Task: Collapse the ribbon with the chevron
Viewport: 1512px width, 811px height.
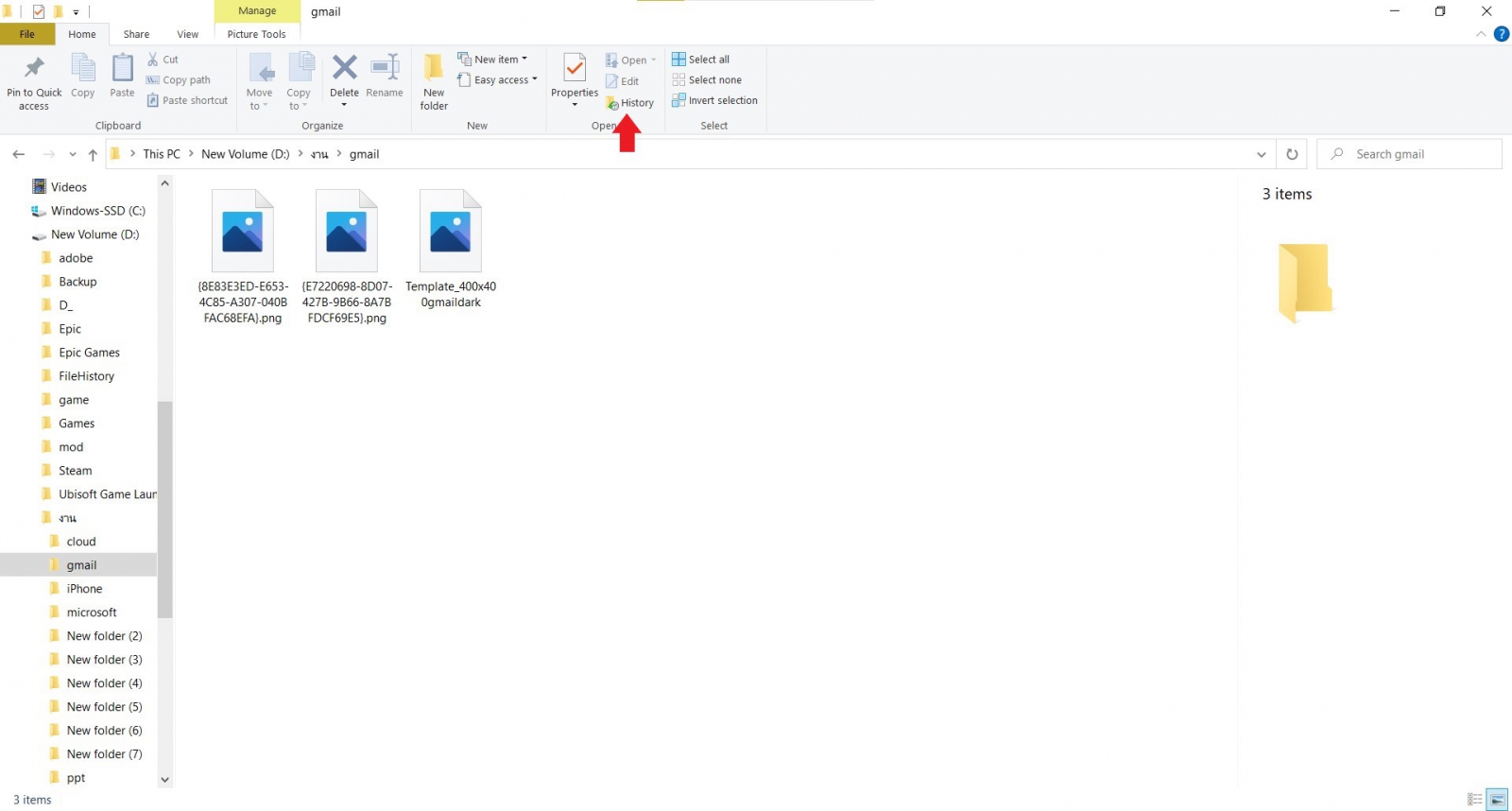Action: click(x=1481, y=34)
